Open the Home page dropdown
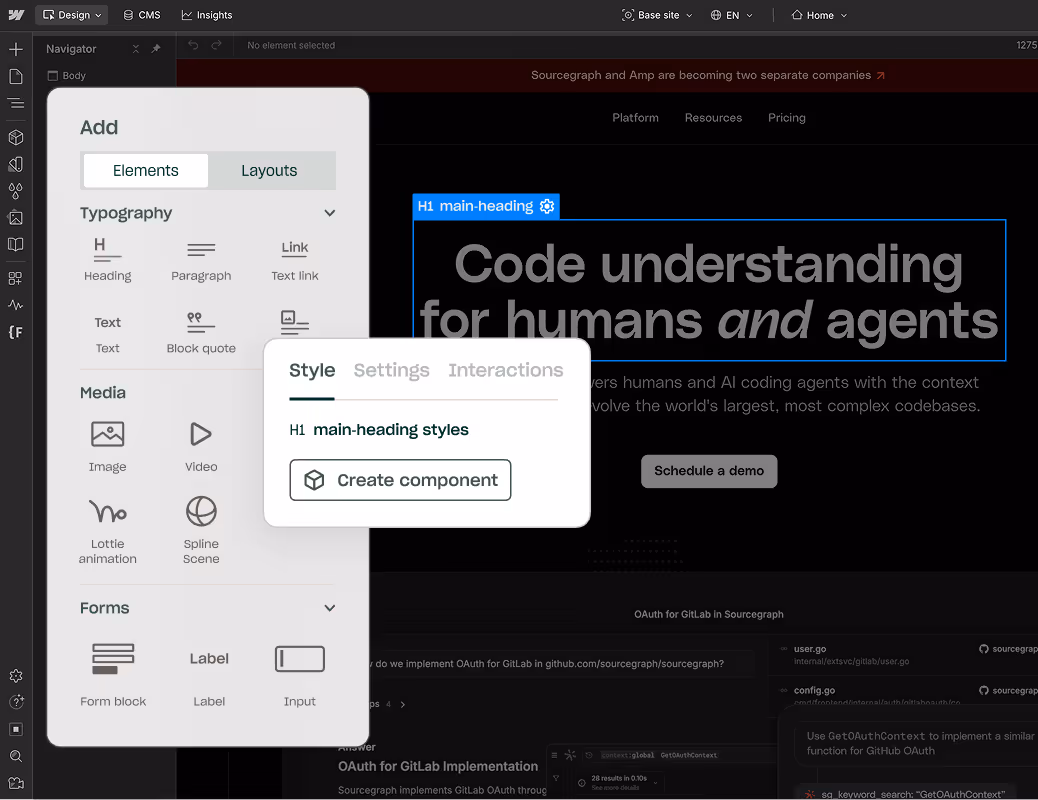The image size is (1038, 800). click(x=820, y=15)
